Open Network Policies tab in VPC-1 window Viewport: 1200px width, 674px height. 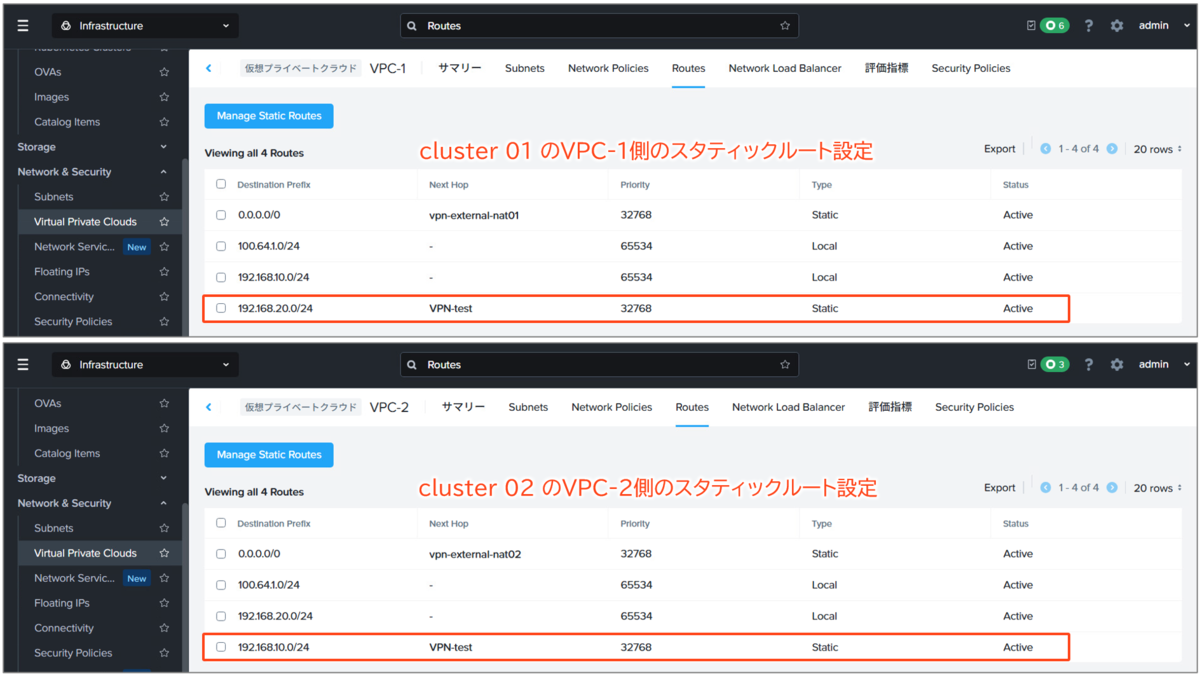pos(608,68)
